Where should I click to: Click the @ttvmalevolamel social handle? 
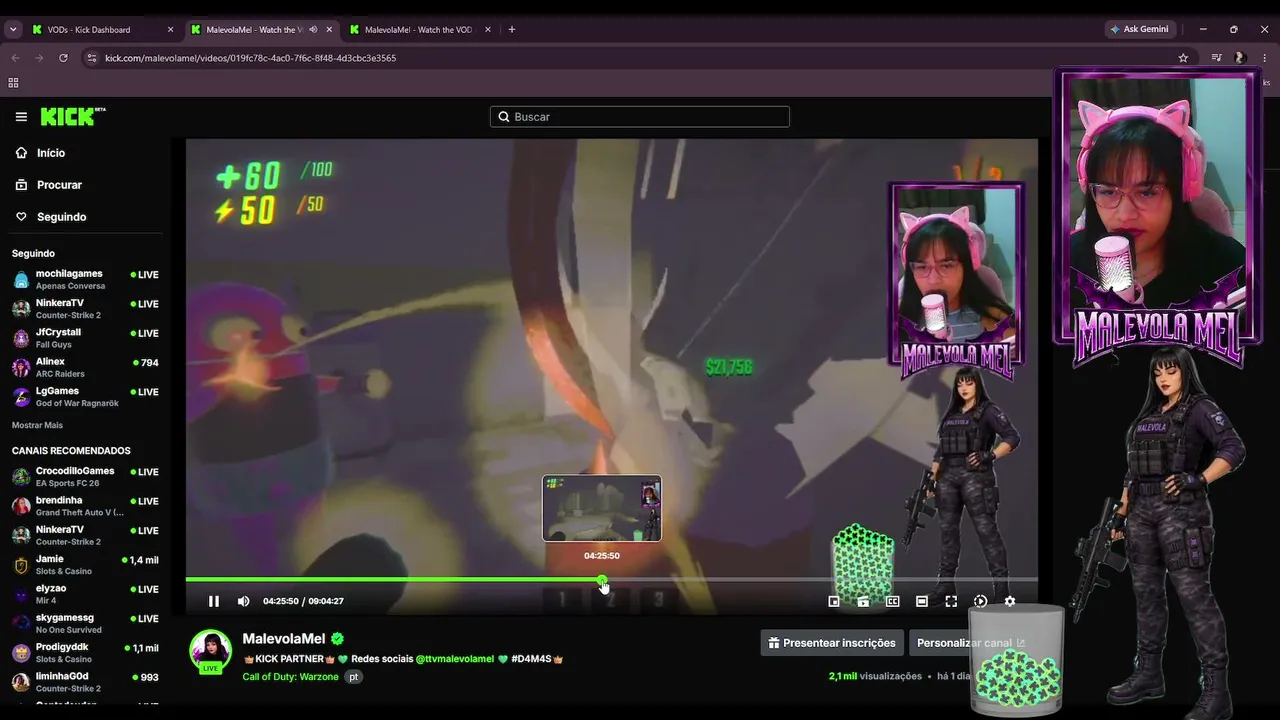pos(455,659)
